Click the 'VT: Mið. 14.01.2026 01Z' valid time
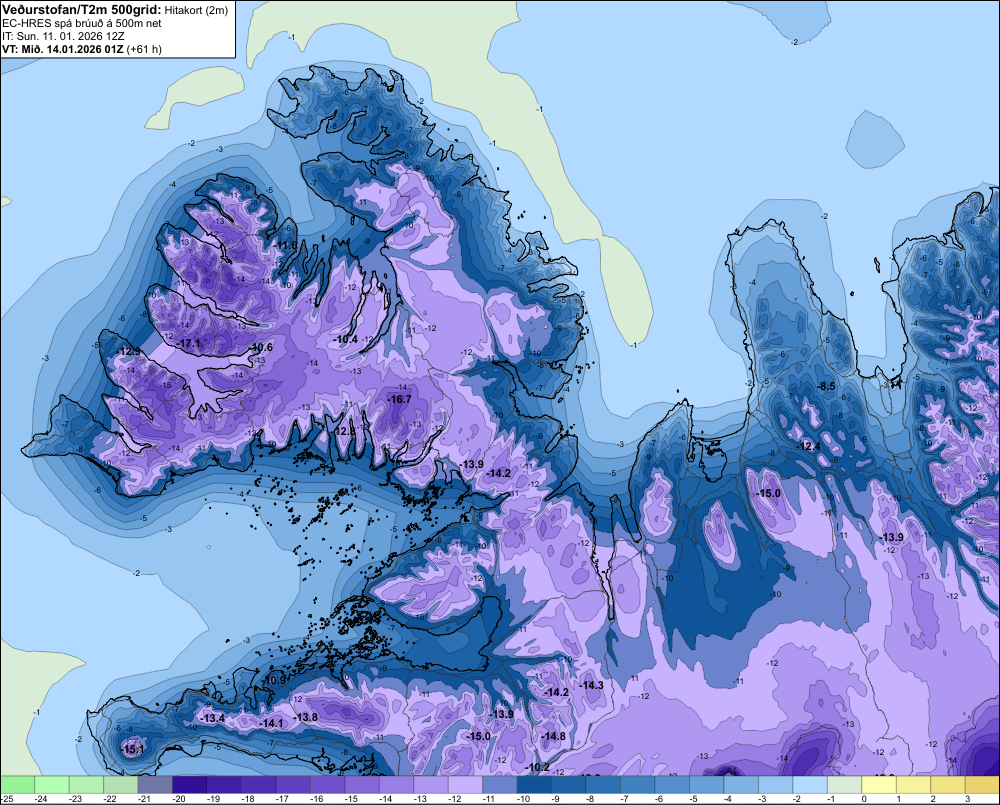Screen dimensions: 1000x805 62,49
